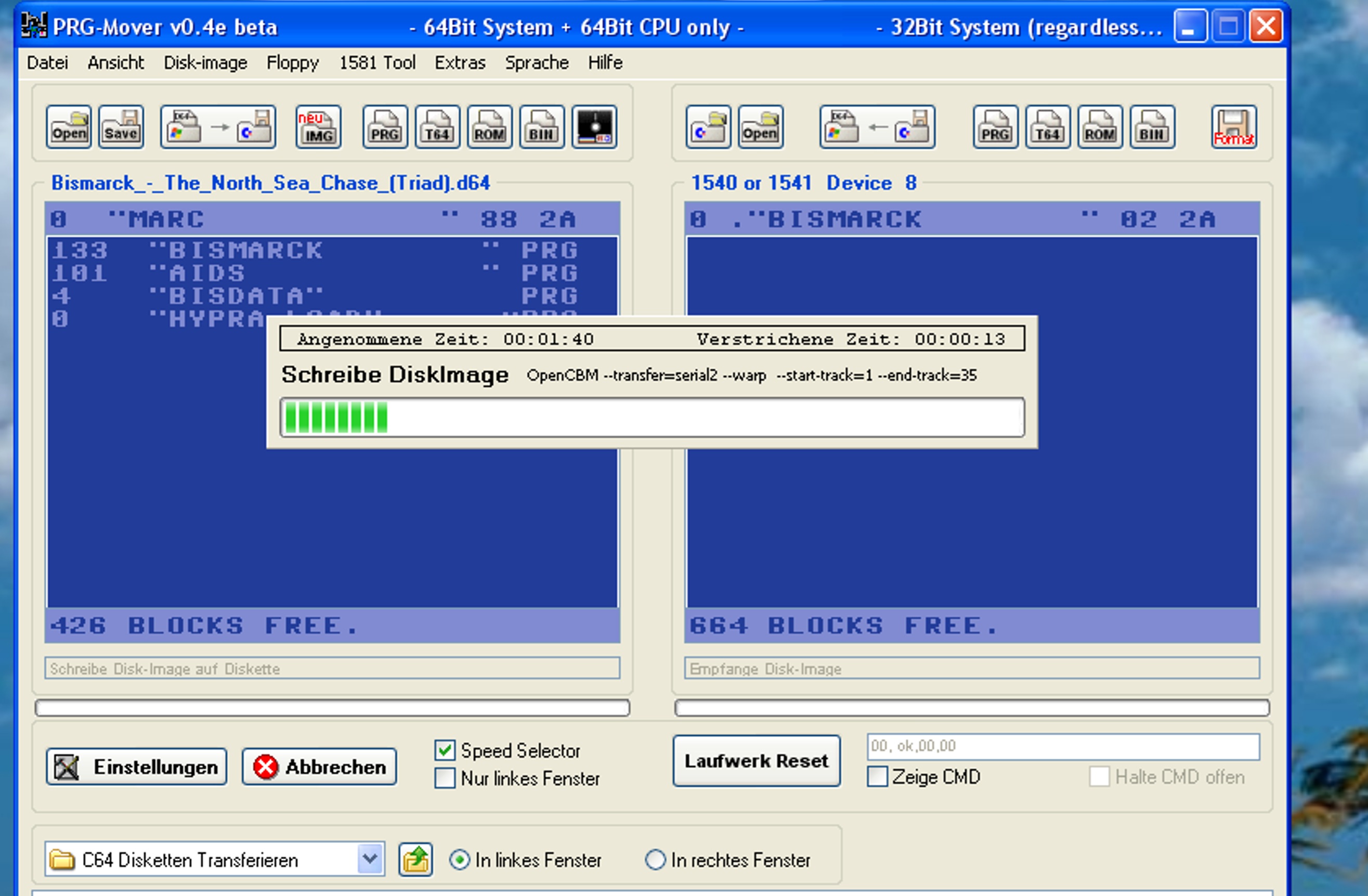
Task: Click the OpenCBM --transfer=serial2 command text
Action: (x=752, y=375)
